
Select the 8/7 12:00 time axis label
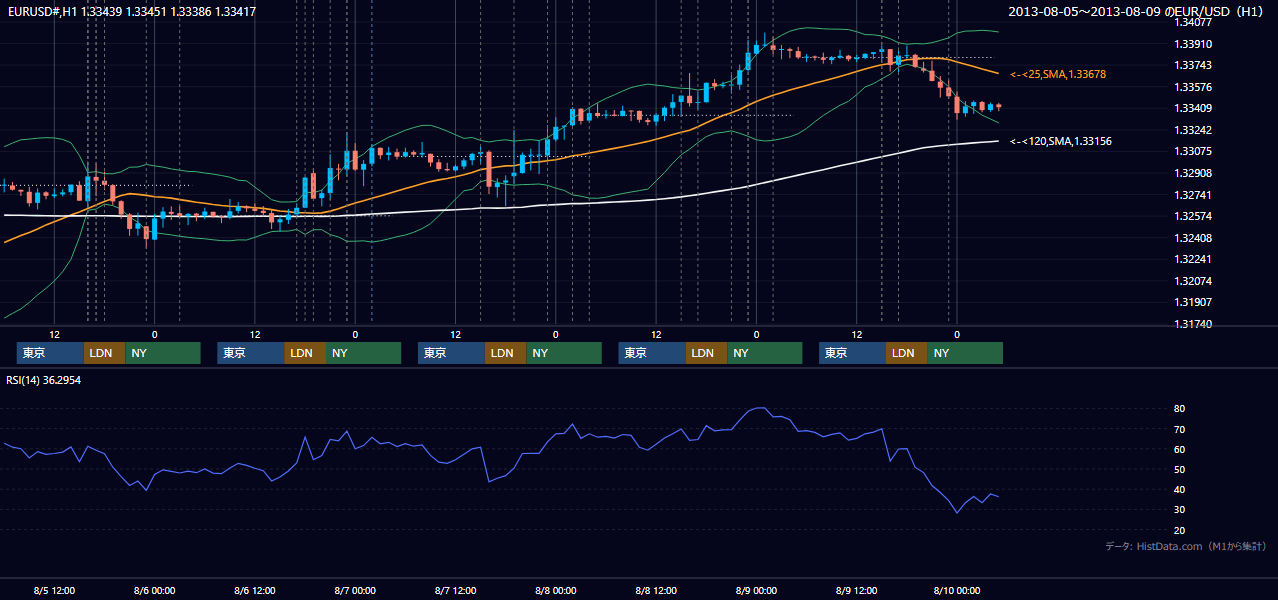[455, 590]
